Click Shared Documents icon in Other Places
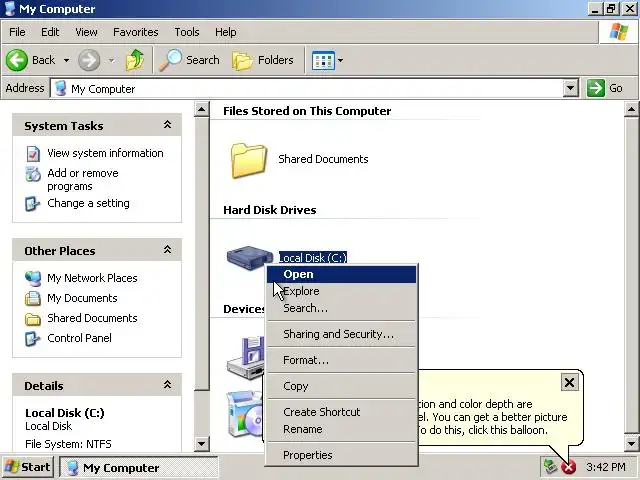This screenshot has width=640, height=480. click(33, 319)
